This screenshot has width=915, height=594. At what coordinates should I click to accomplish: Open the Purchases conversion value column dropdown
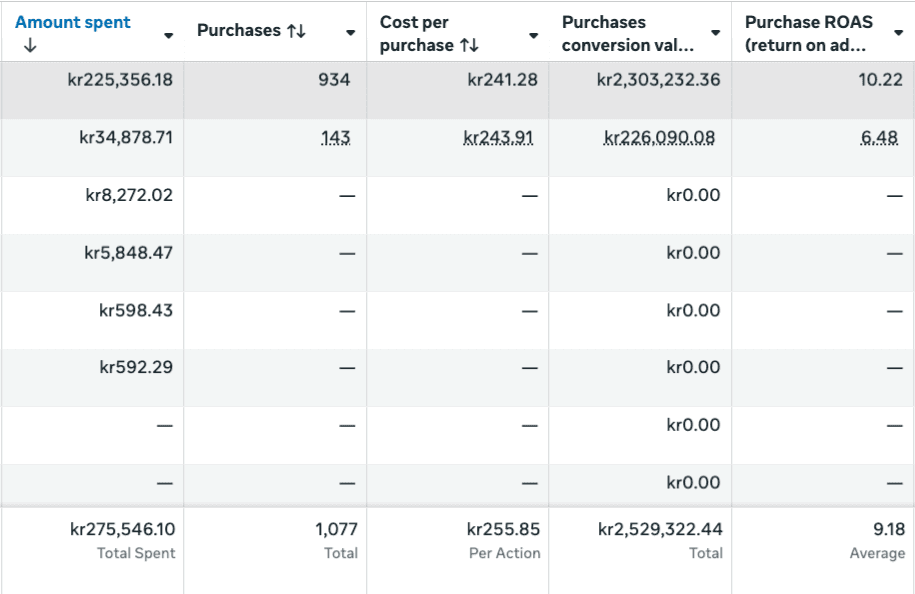[x=715, y=34]
